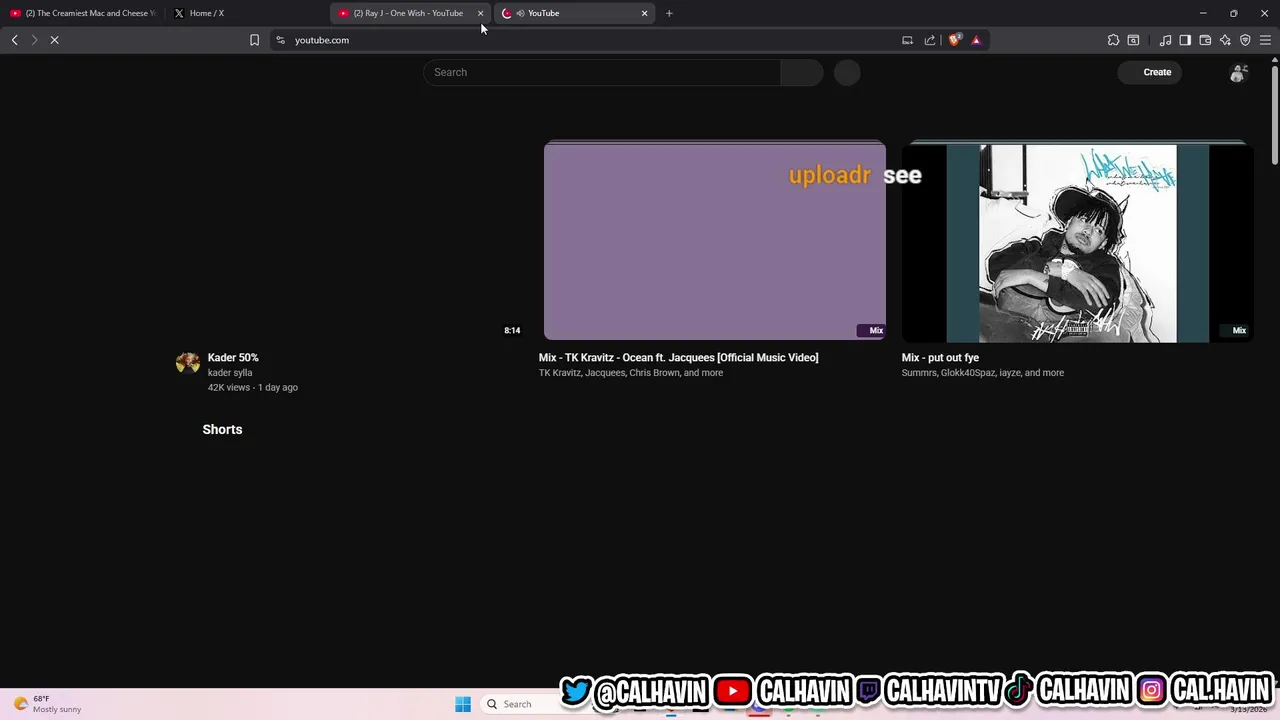Bookmark this page with the bookmark icon
The image size is (1280, 720).
254,40
